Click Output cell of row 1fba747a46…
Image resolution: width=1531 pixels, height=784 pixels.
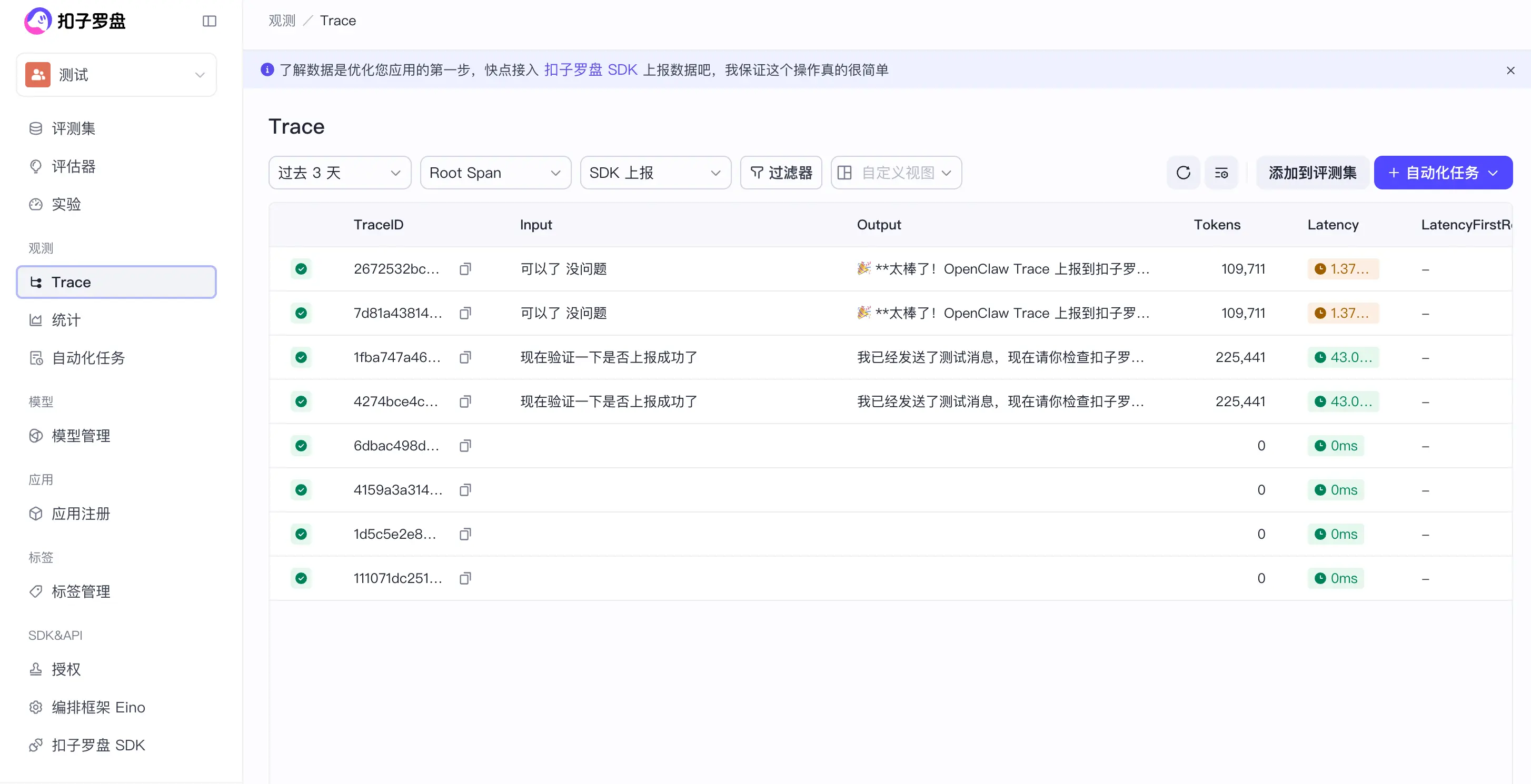tap(1001, 358)
